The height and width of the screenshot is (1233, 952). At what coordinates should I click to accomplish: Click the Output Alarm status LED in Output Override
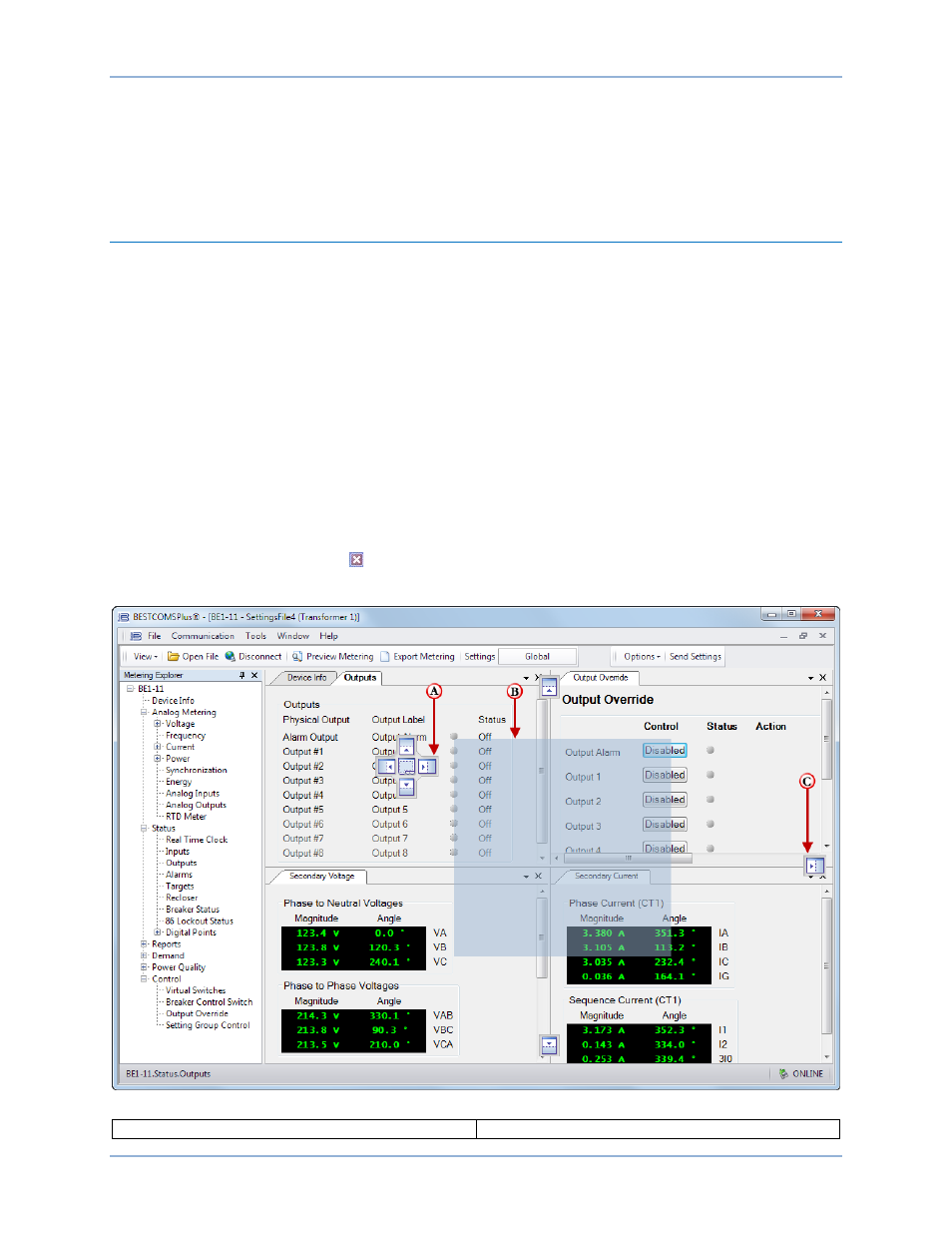(x=711, y=750)
